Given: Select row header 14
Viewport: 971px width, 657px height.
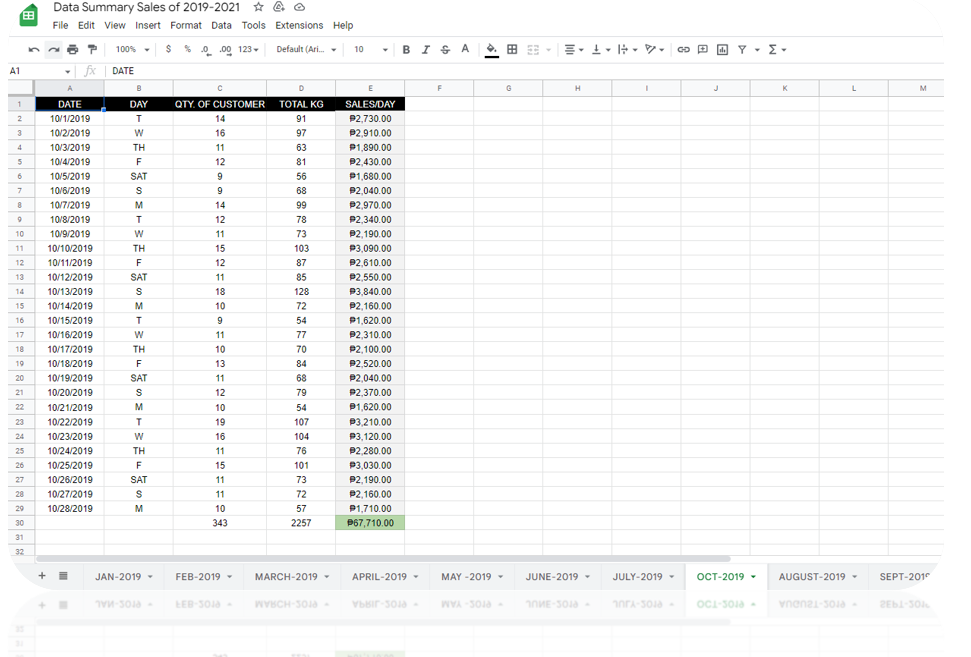Looking at the screenshot, I should [x=20, y=292].
